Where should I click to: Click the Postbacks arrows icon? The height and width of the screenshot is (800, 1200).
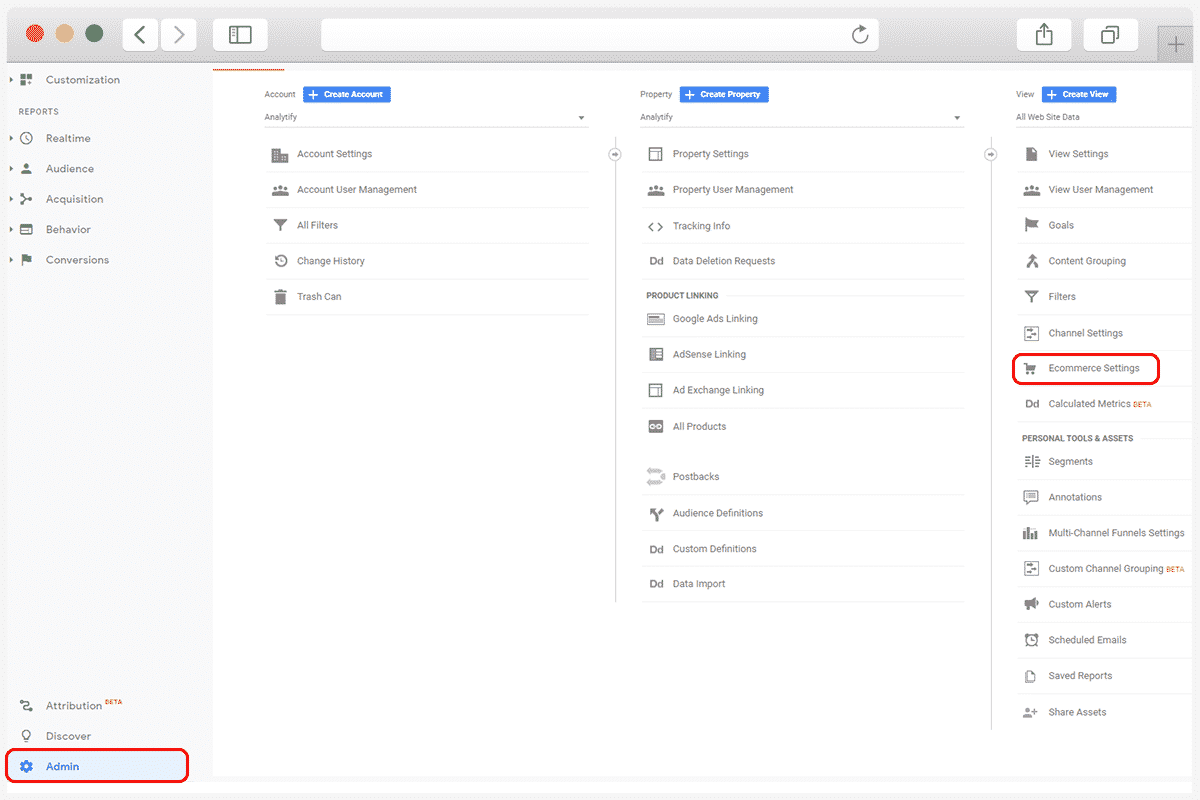pos(656,477)
